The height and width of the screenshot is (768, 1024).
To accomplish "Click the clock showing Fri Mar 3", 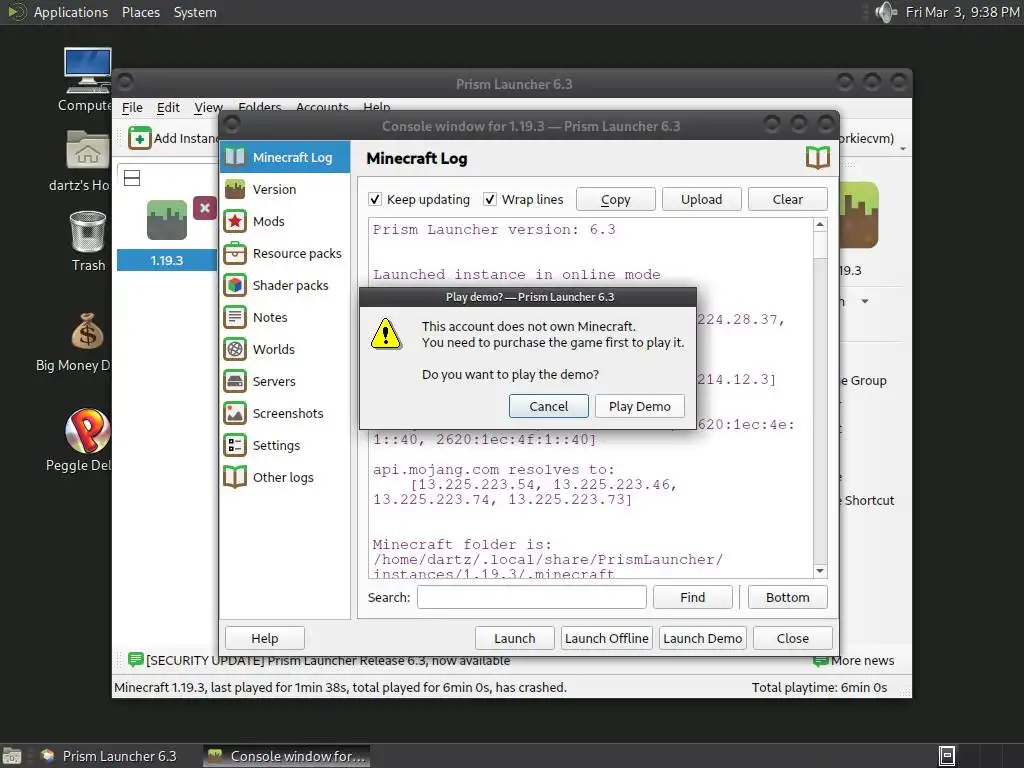I will coord(962,12).
